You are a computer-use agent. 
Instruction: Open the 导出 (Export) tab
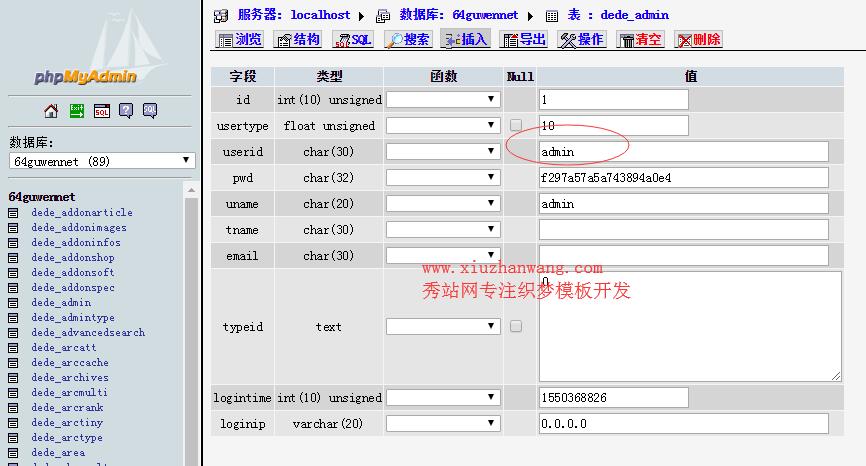[524, 40]
